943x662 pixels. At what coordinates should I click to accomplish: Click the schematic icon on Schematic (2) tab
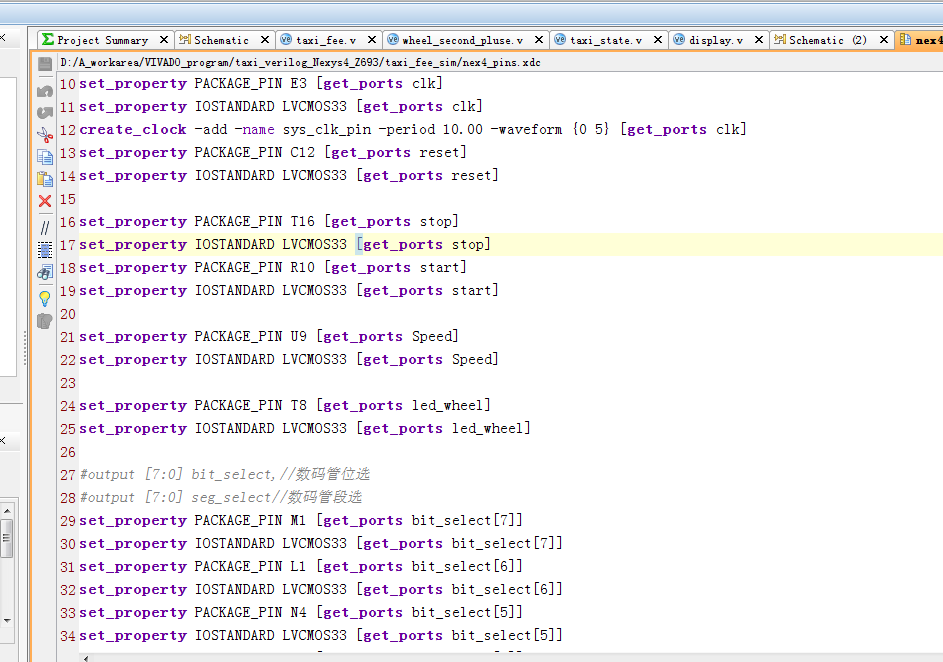pyautogui.click(x=780, y=40)
